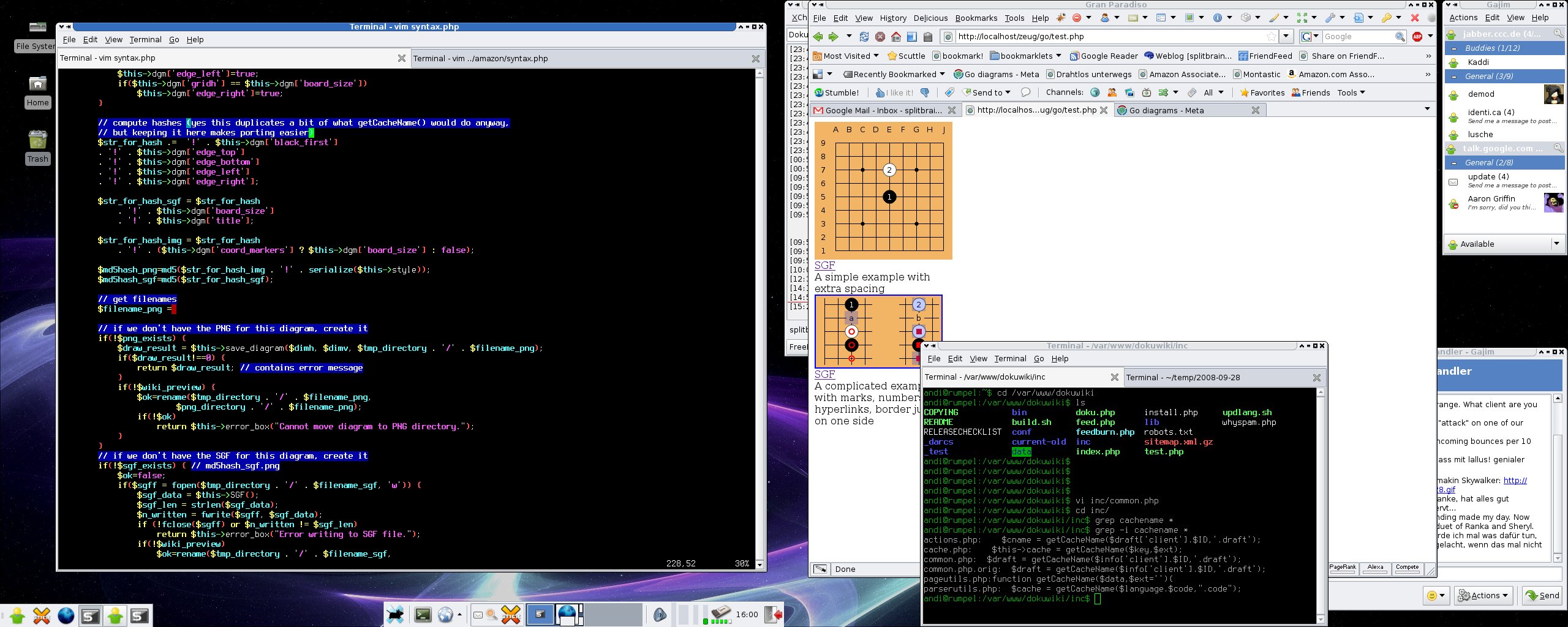Viewport: 1568px width, 627px height.
Task: Click the stop loading button in browser
Action: (x=880, y=37)
